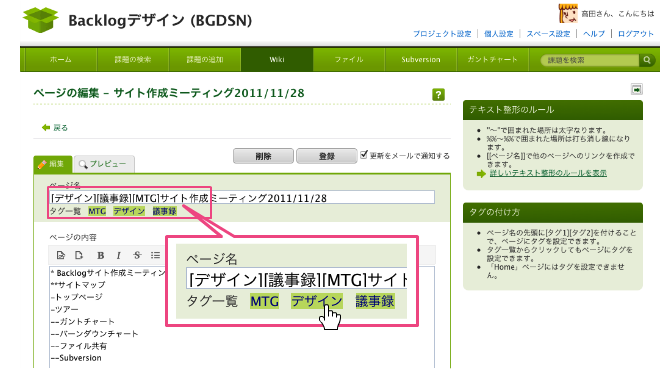Go to the ホーム navigation tab

pyautogui.click(x=61, y=60)
